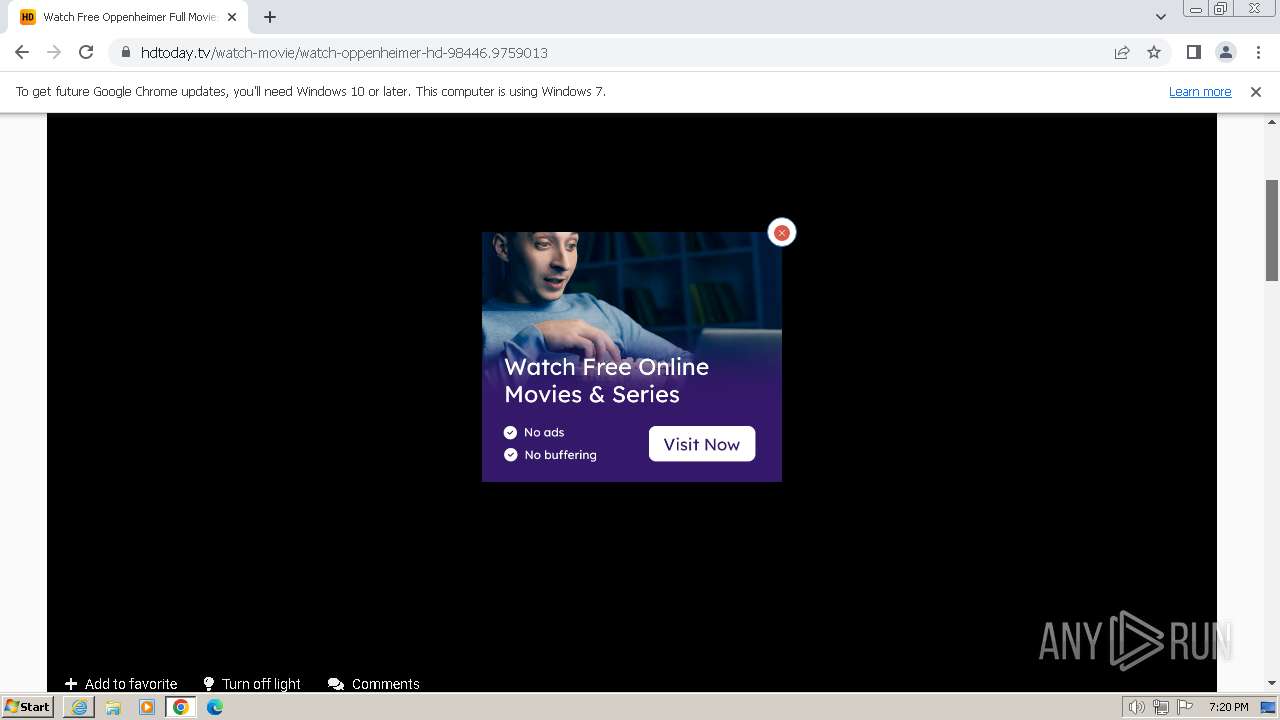Open the Windows Start menu
The image size is (1280, 720).
click(x=27, y=706)
